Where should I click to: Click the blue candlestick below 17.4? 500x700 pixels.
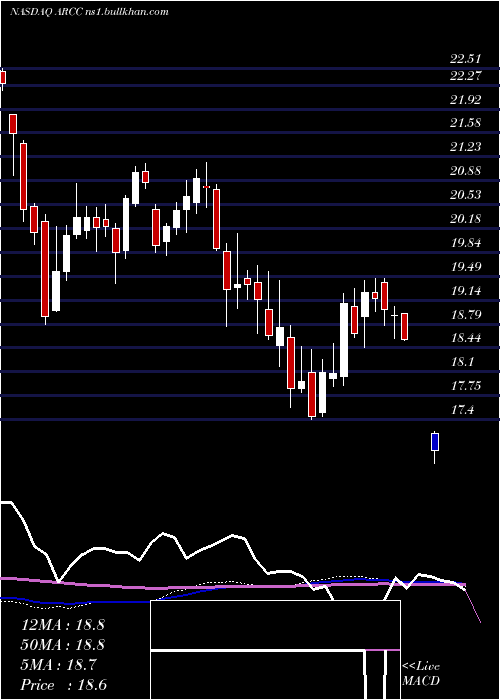(x=434, y=447)
